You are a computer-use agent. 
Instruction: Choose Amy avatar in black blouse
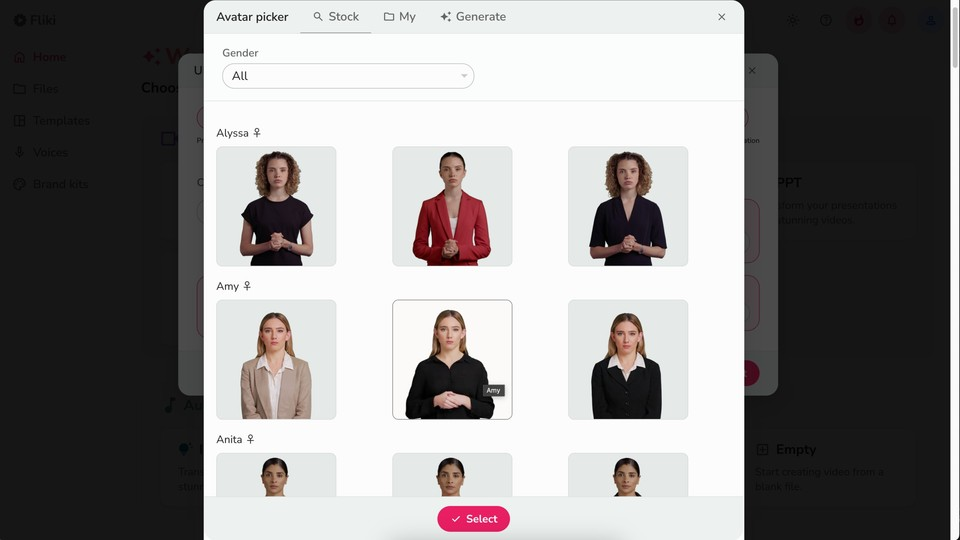[x=452, y=359]
